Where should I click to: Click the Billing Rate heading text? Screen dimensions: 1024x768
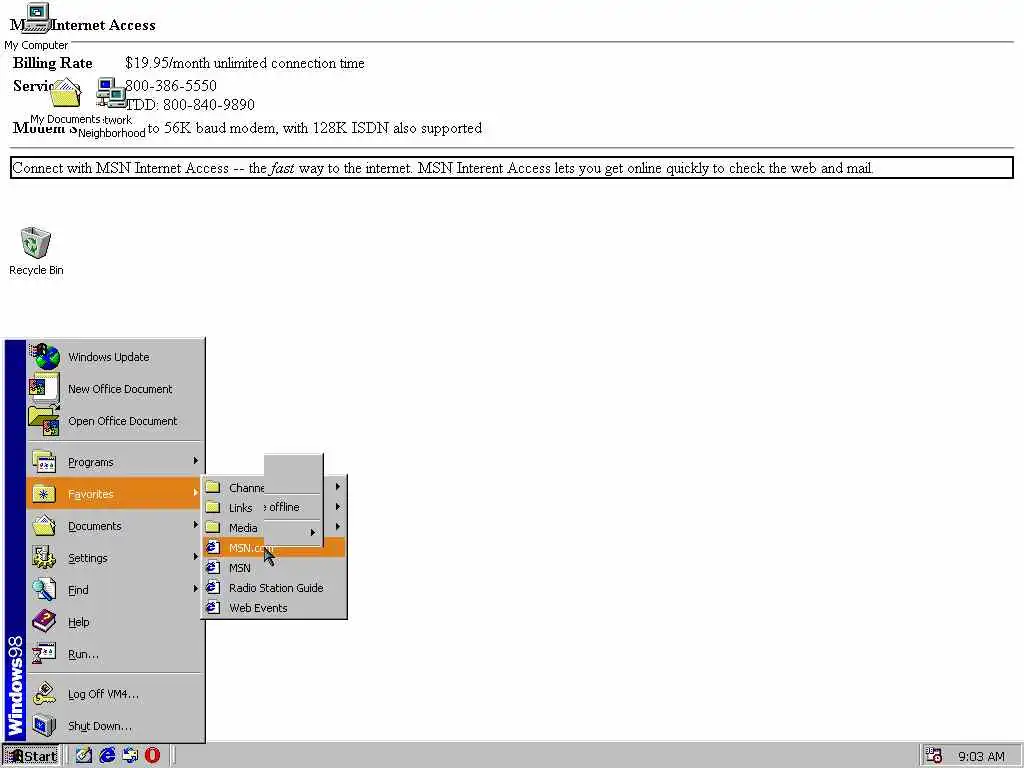pyautogui.click(x=53, y=63)
